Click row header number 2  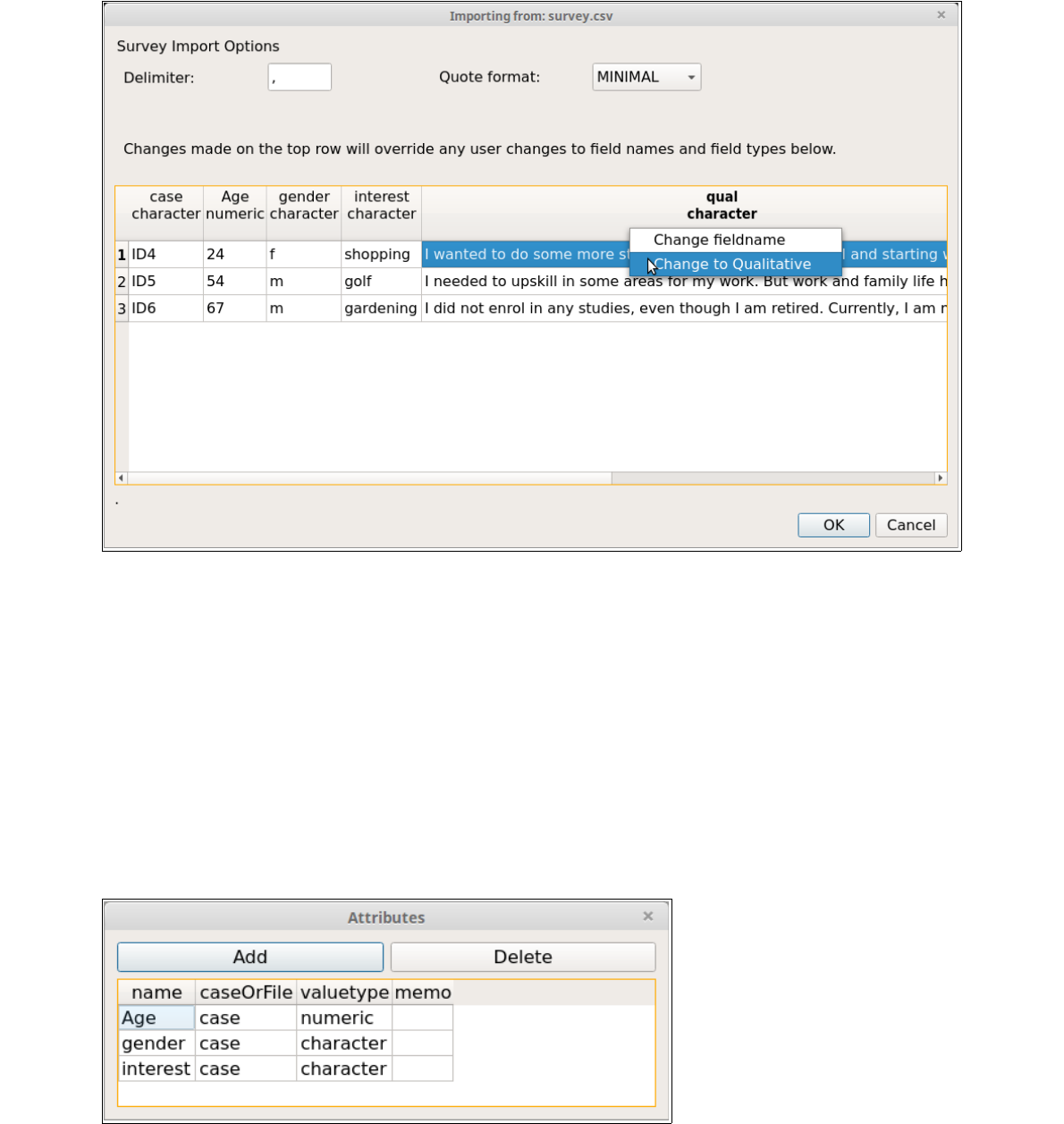click(x=122, y=282)
